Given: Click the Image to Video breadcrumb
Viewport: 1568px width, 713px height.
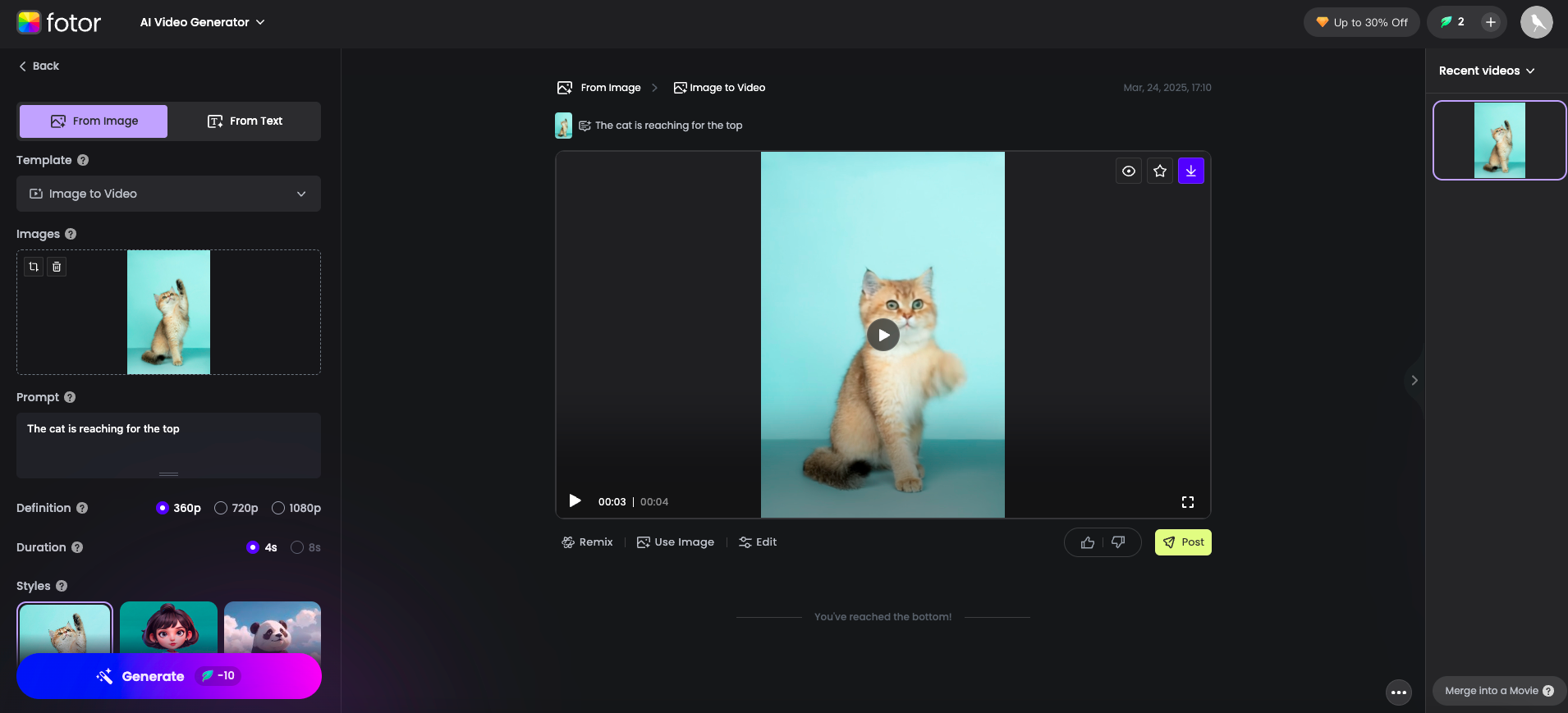Looking at the screenshot, I should pos(719,88).
